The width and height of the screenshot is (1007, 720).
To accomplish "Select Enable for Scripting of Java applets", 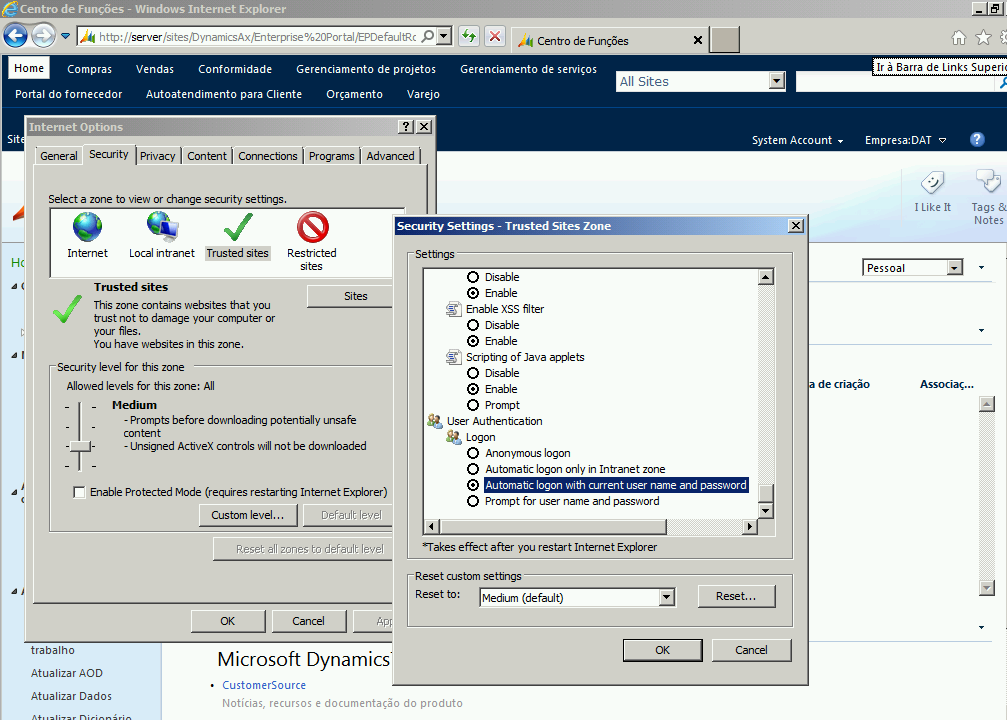I will [473, 389].
